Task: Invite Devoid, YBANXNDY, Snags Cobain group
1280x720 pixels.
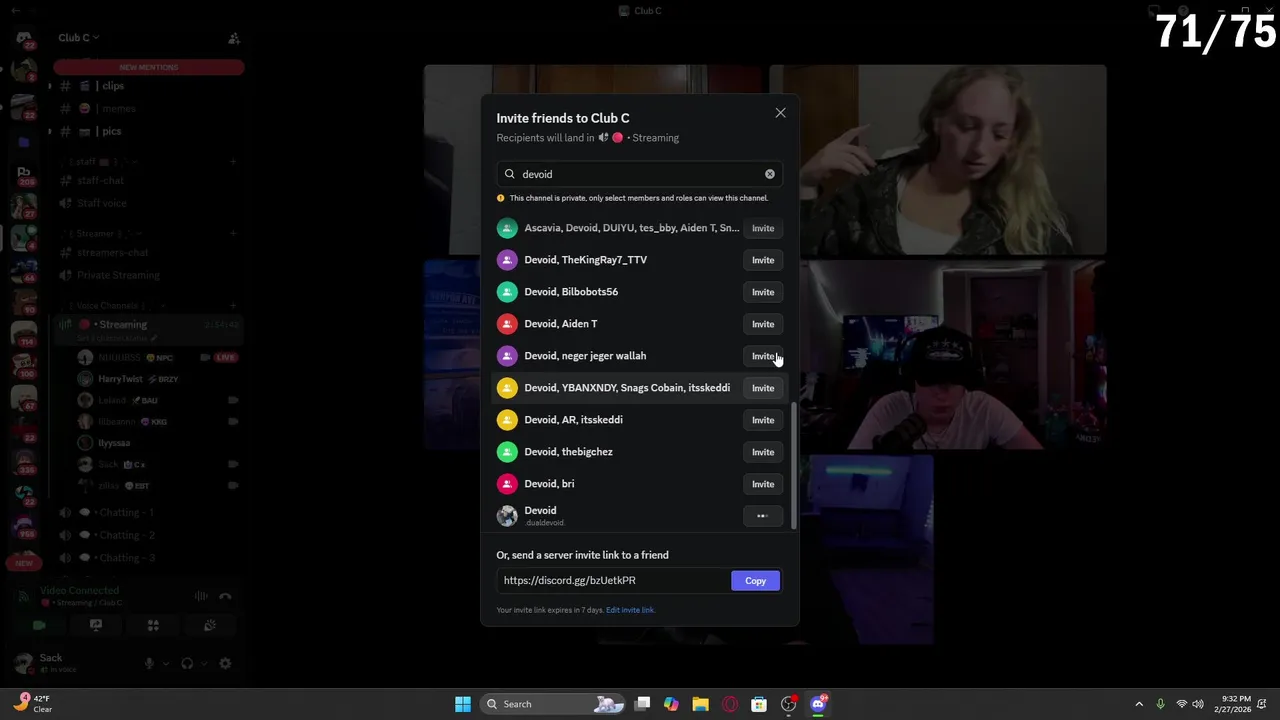Action: tap(763, 388)
